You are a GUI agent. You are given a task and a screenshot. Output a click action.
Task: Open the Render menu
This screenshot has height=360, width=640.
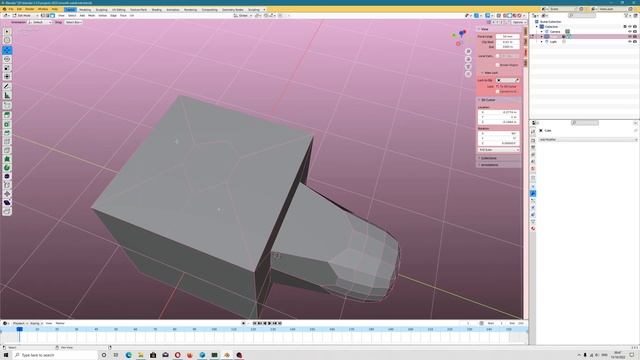pos(30,9)
